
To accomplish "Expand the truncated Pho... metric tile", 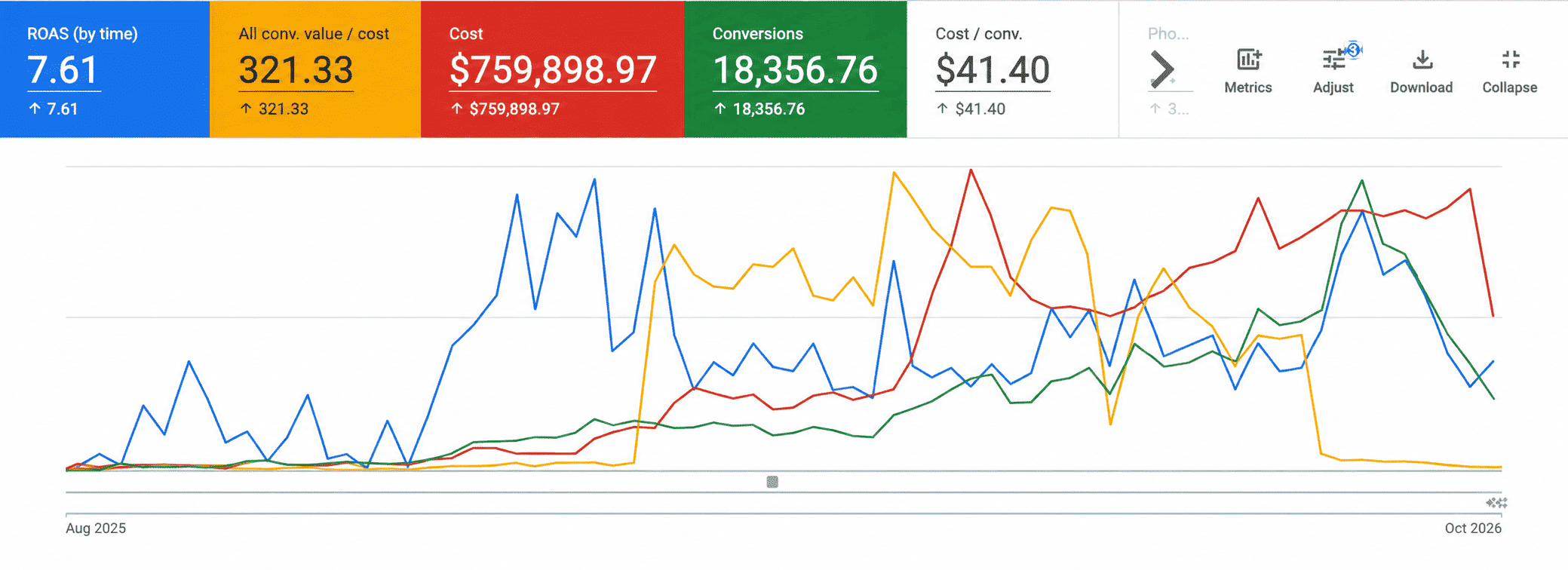I will click(1168, 34).
